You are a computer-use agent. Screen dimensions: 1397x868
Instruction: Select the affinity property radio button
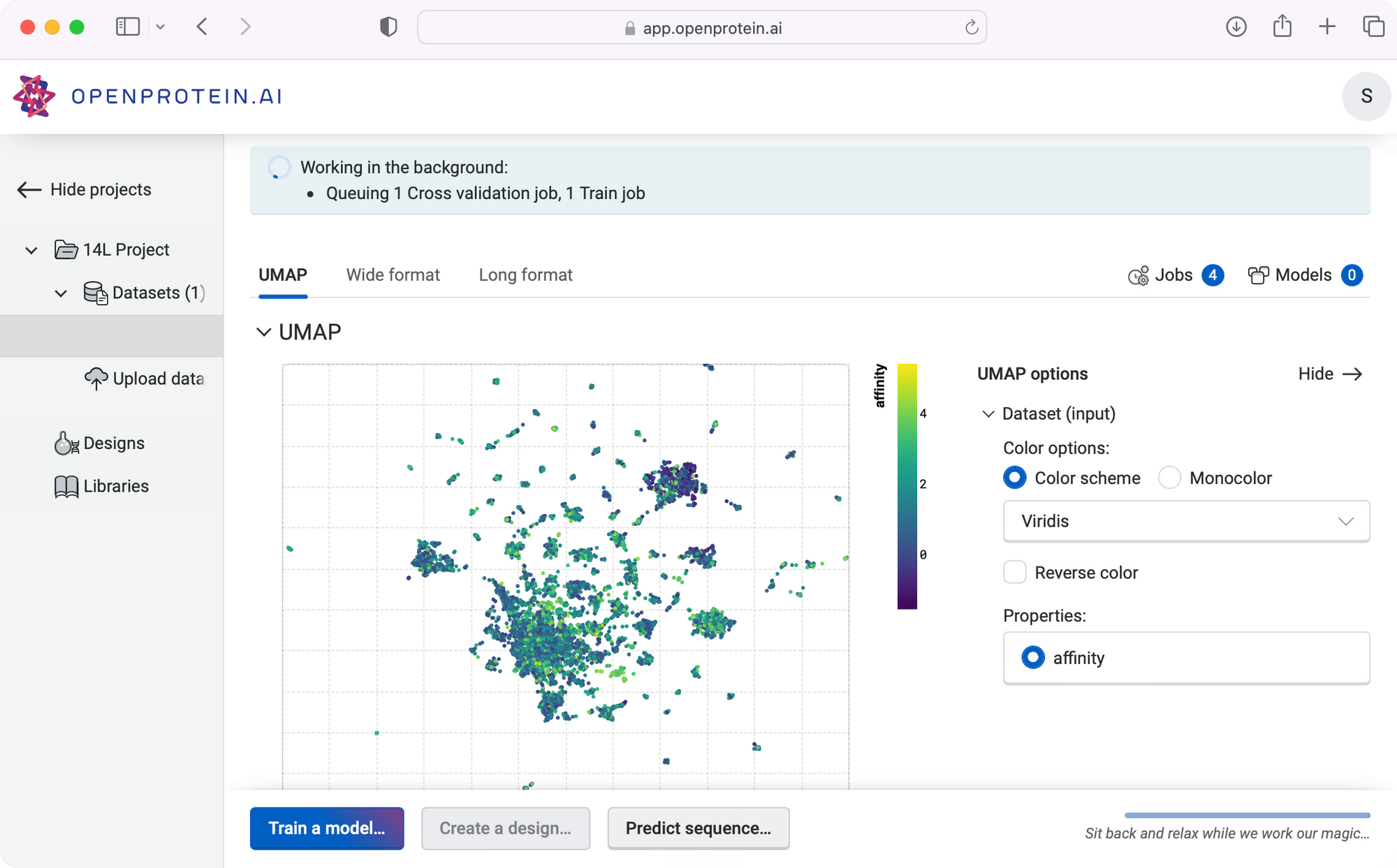click(1033, 657)
